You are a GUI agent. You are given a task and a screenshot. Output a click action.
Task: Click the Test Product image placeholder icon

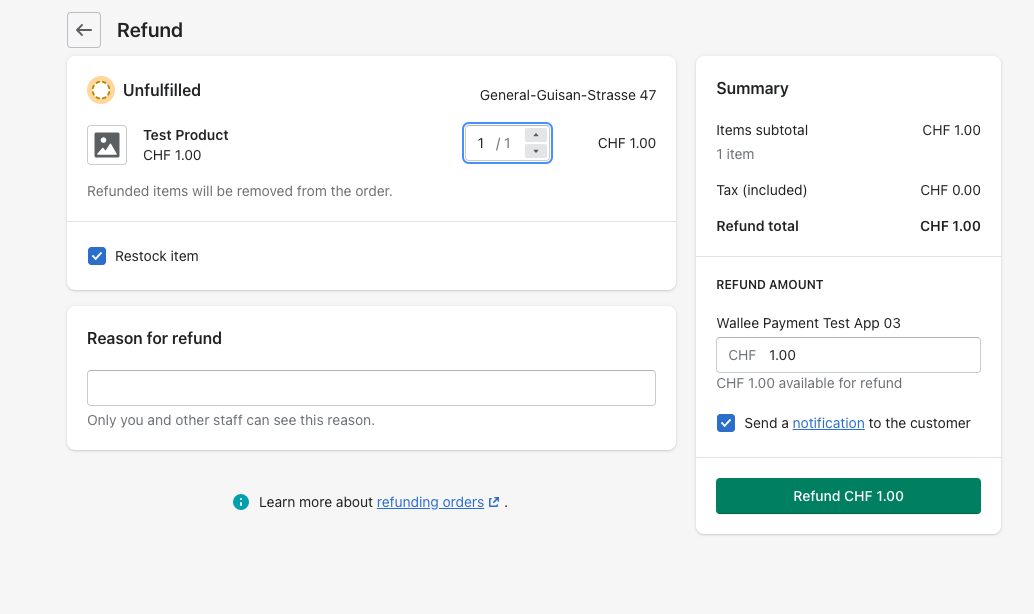point(107,145)
